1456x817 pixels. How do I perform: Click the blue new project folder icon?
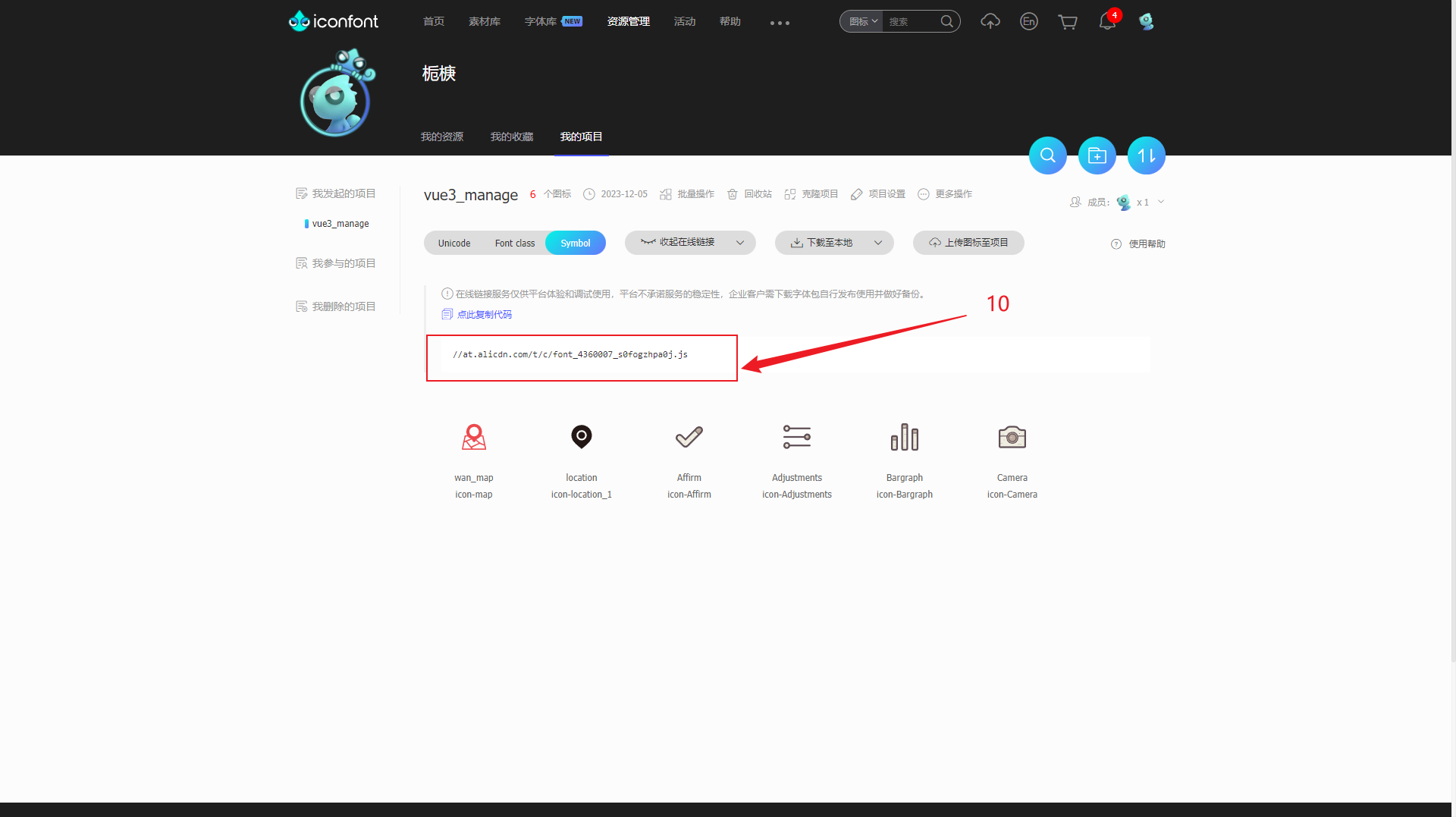pyautogui.click(x=1097, y=155)
